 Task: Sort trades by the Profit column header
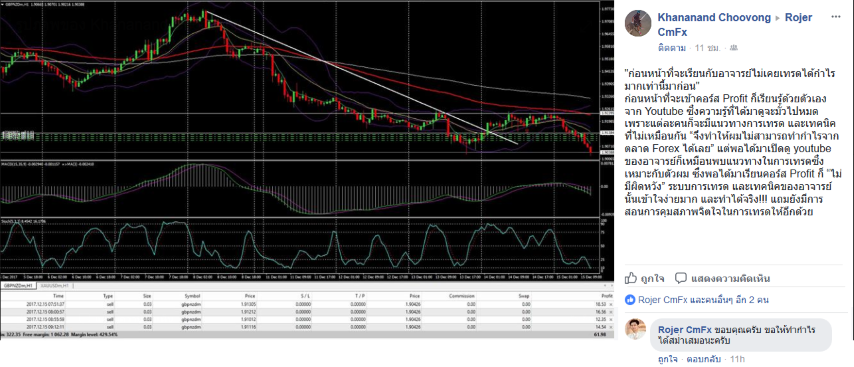599,296
